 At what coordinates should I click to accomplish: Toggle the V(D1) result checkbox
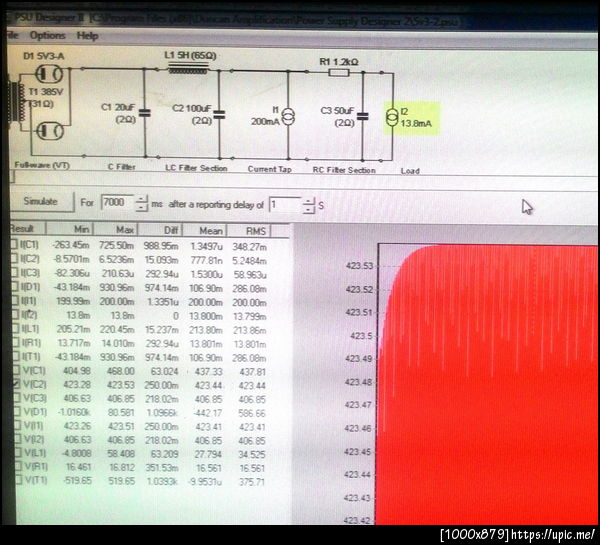(x=17, y=411)
